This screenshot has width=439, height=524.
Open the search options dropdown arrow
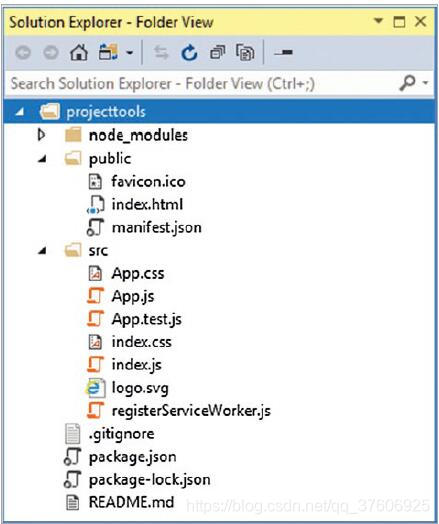(425, 82)
